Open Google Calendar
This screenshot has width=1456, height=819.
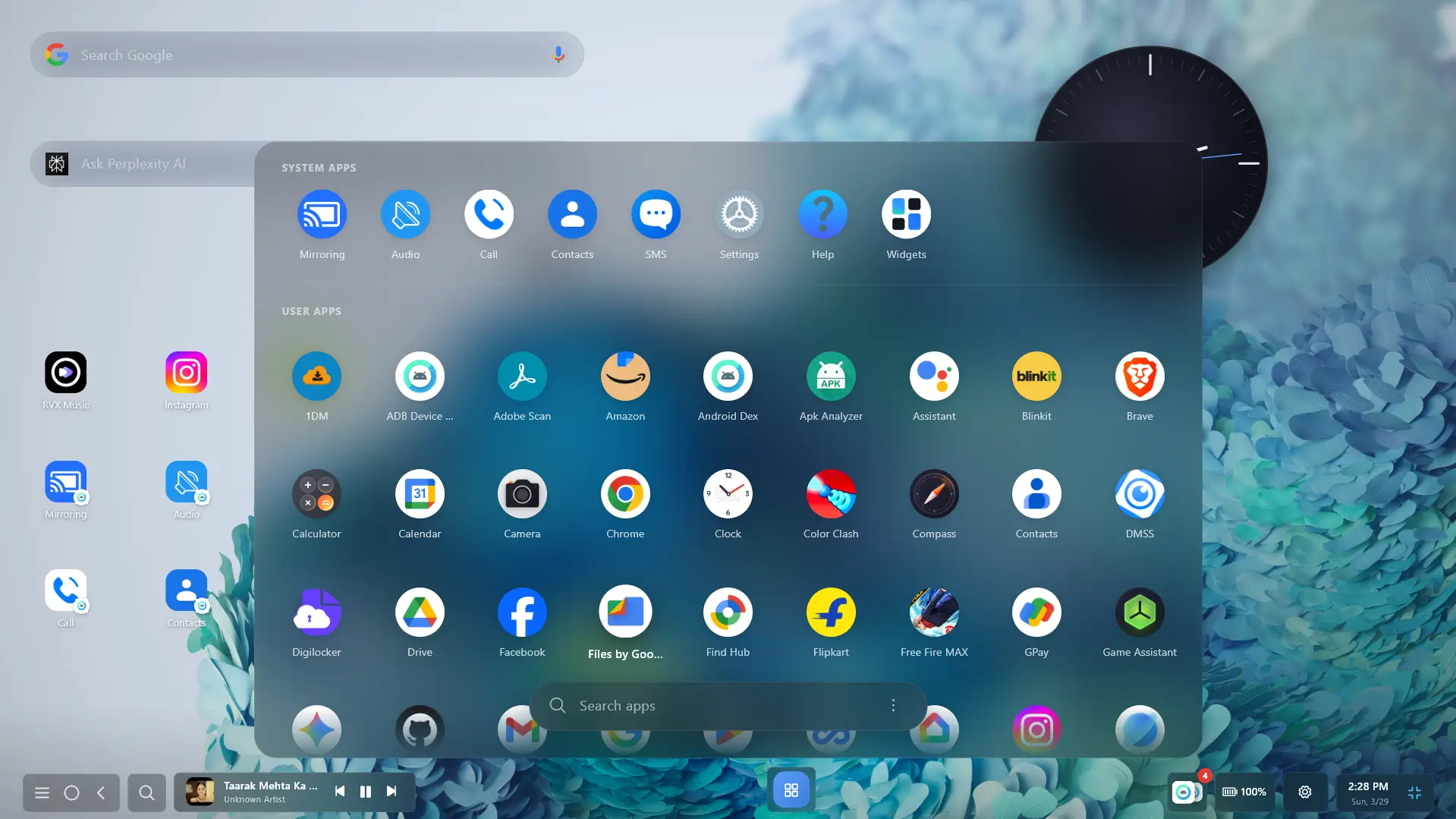coord(420,494)
